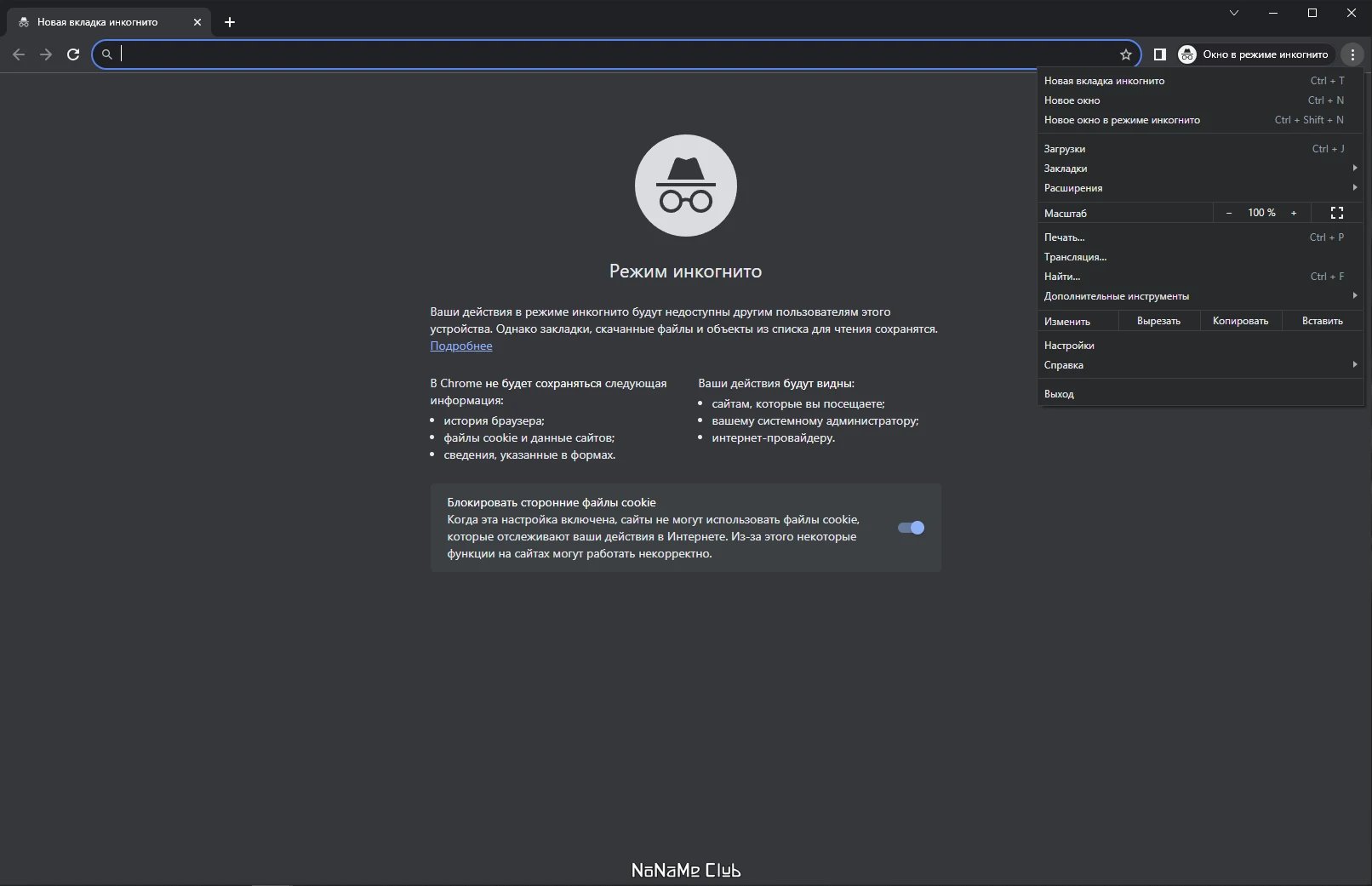Expand the Дополнительные инструменты submenu
The image size is (1372, 886).
pyautogui.click(x=1201, y=296)
